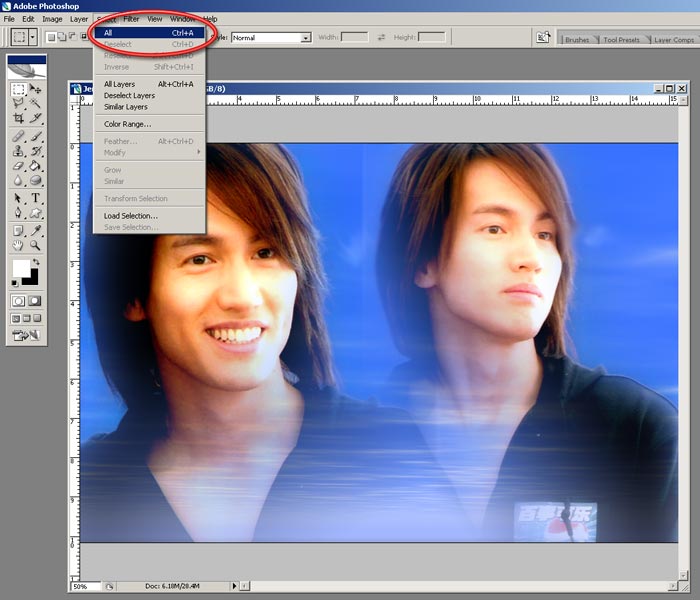Choose Load Selection... menu entry

tap(150, 216)
